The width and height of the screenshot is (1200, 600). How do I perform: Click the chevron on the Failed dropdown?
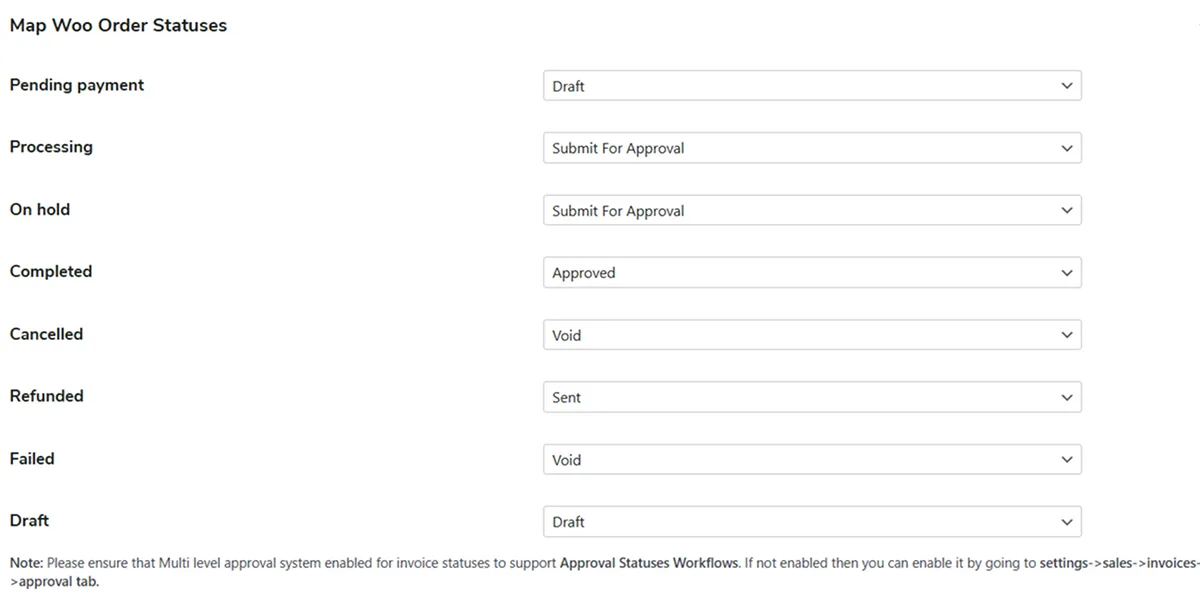(x=1068, y=459)
